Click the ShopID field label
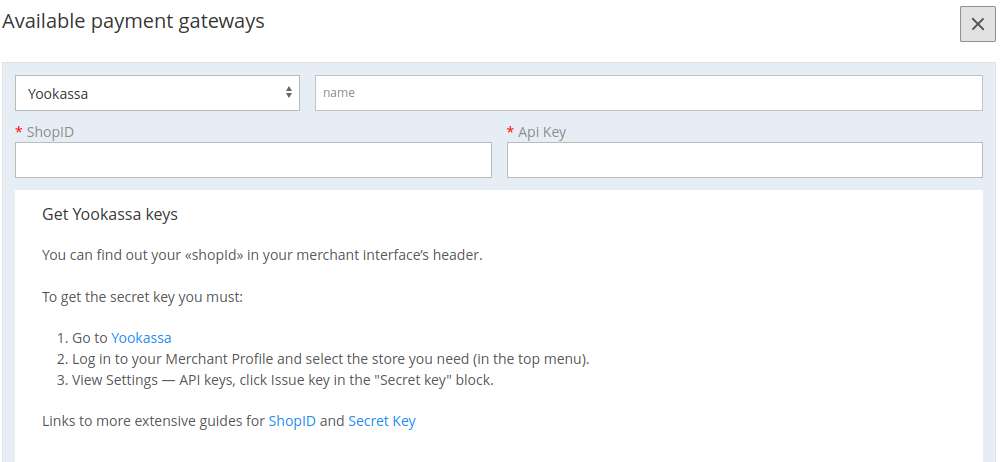The height and width of the screenshot is (462, 1001). click(50, 132)
